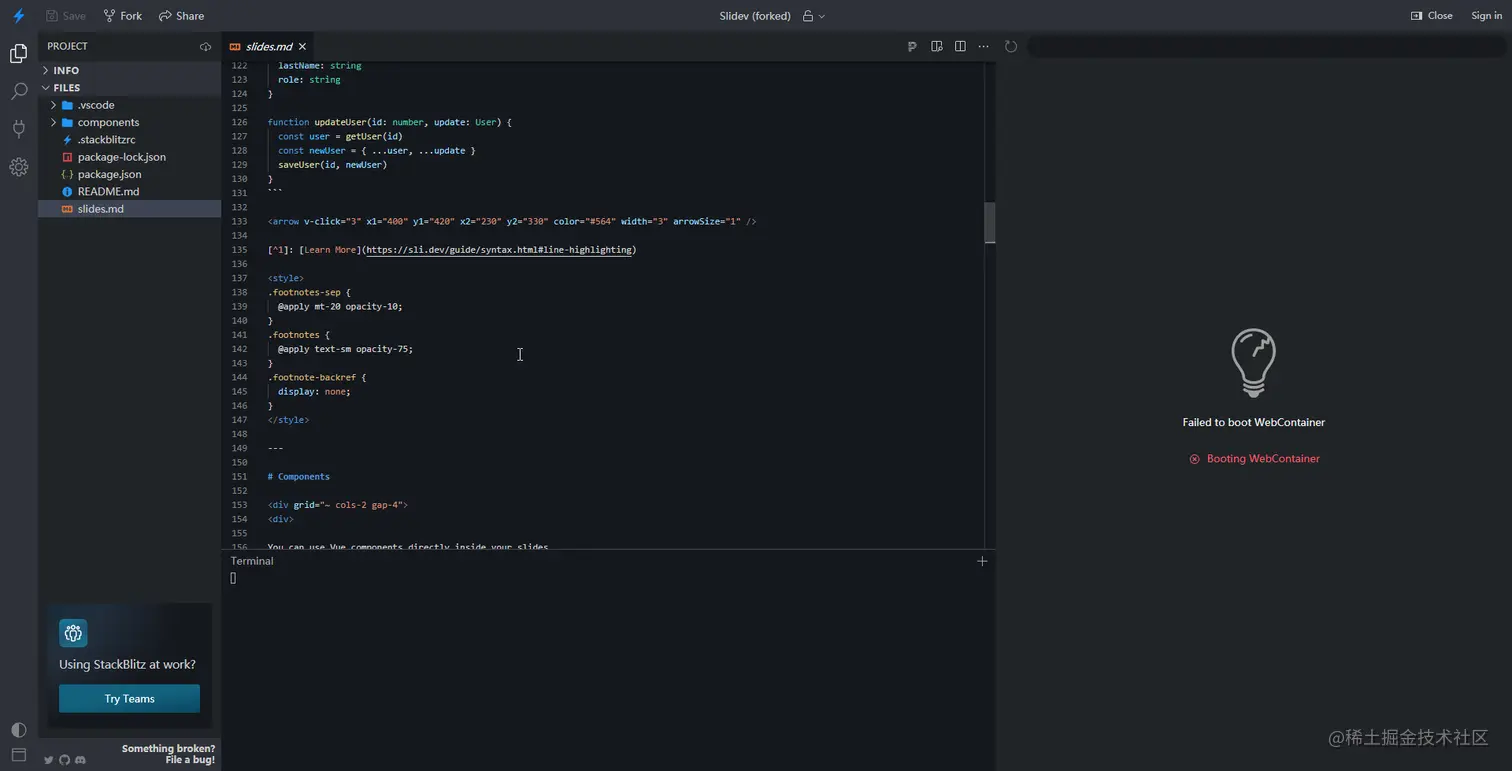
Task: Click the Share button
Action: pos(181,16)
